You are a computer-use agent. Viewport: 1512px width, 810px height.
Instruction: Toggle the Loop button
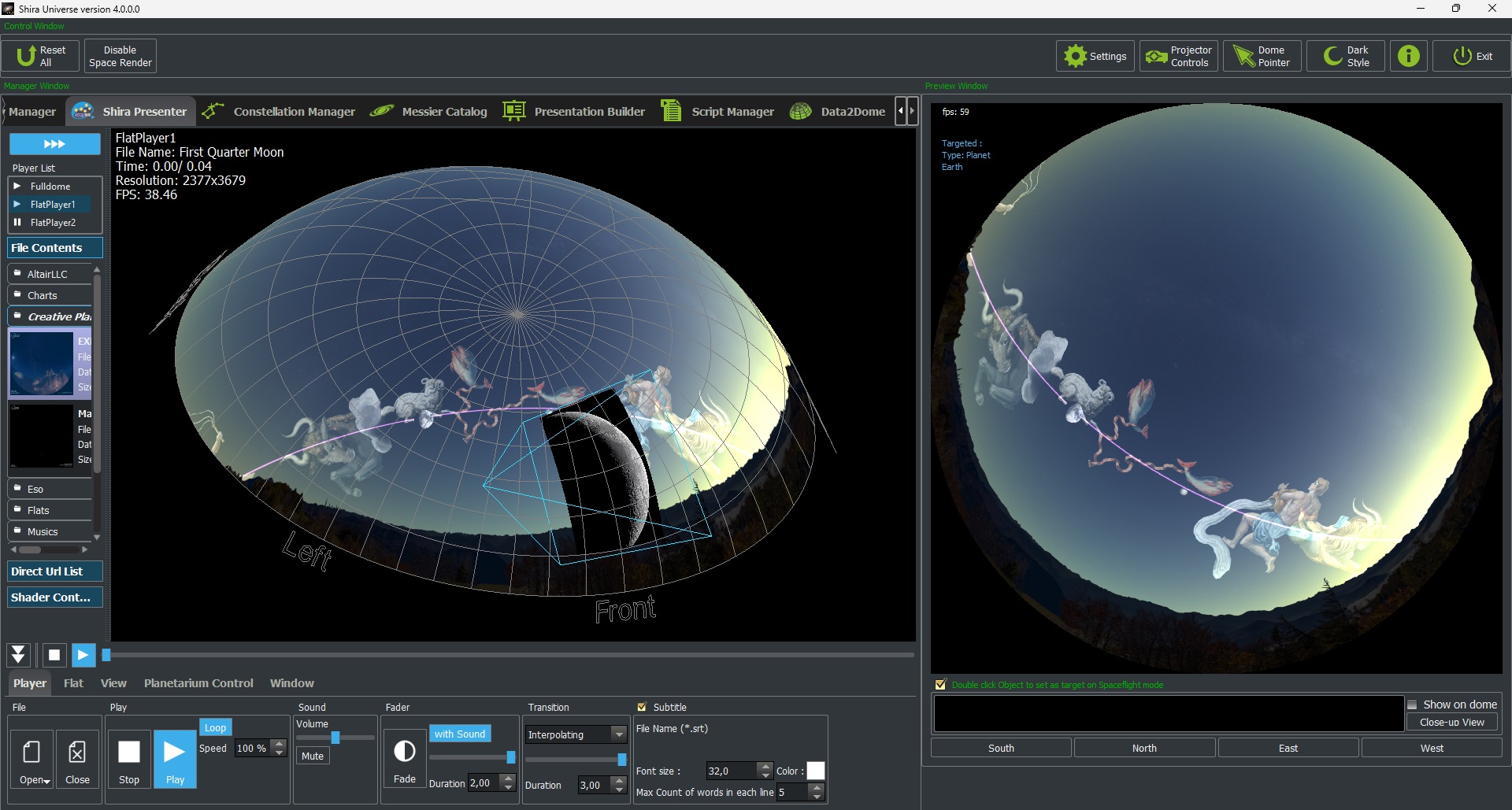(215, 727)
